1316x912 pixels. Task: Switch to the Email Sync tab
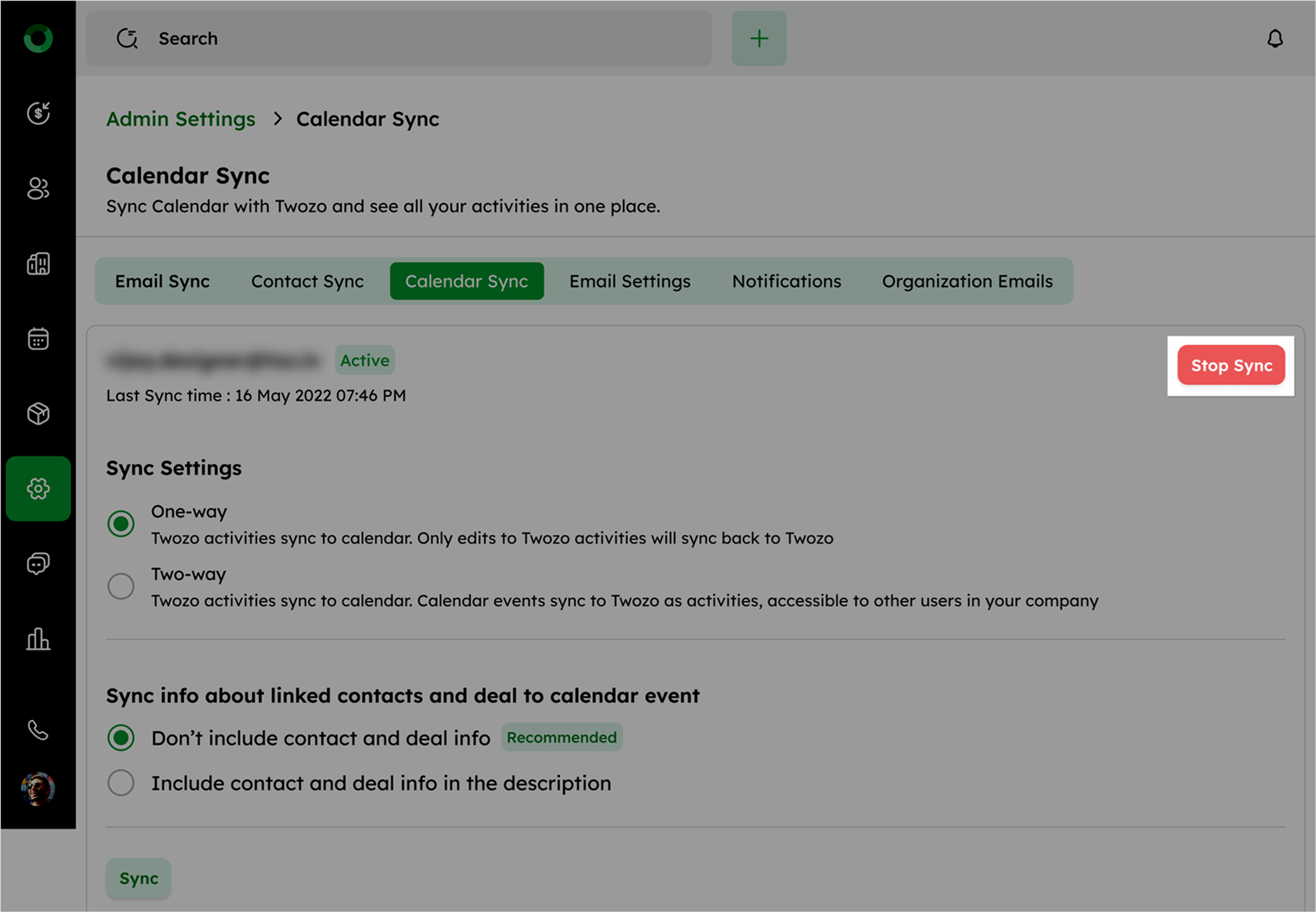162,281
